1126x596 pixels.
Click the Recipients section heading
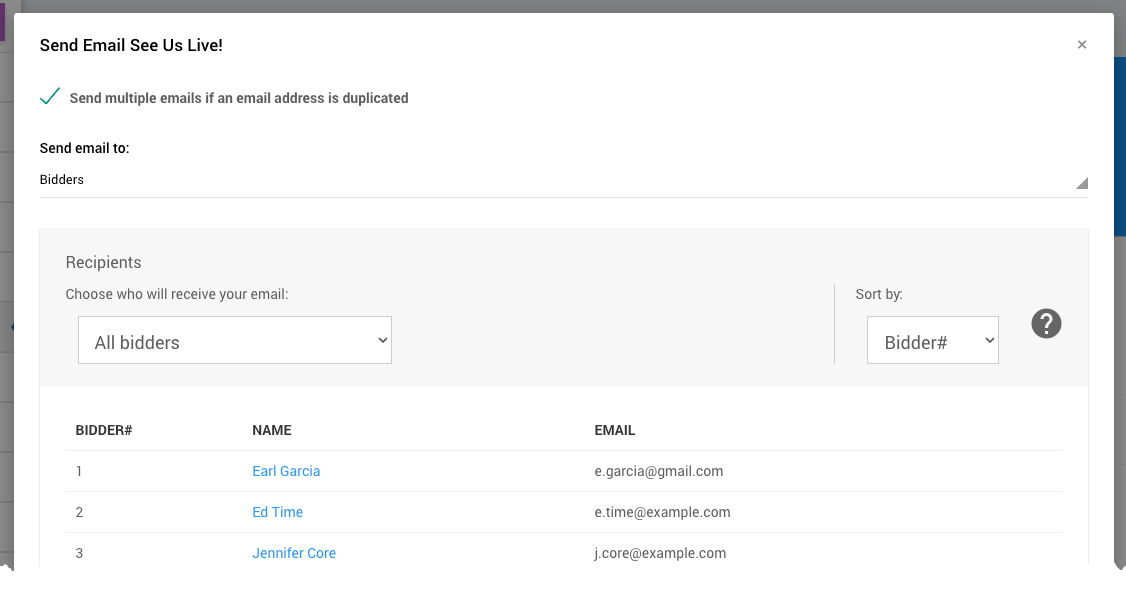click(x=103, y=263)
